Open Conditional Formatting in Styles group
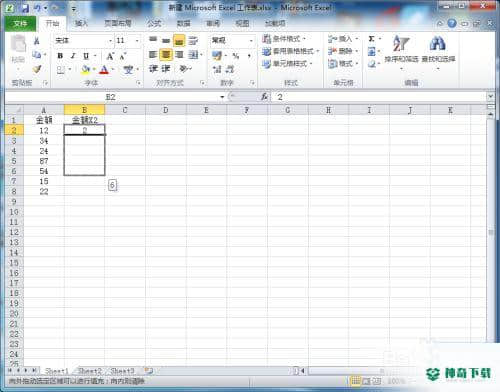 (284, 39)
